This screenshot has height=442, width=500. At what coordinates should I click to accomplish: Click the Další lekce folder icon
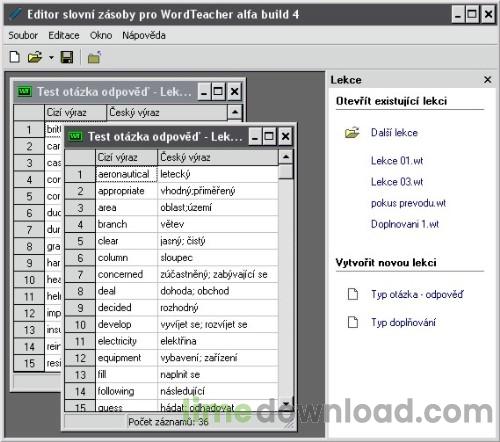352,133
